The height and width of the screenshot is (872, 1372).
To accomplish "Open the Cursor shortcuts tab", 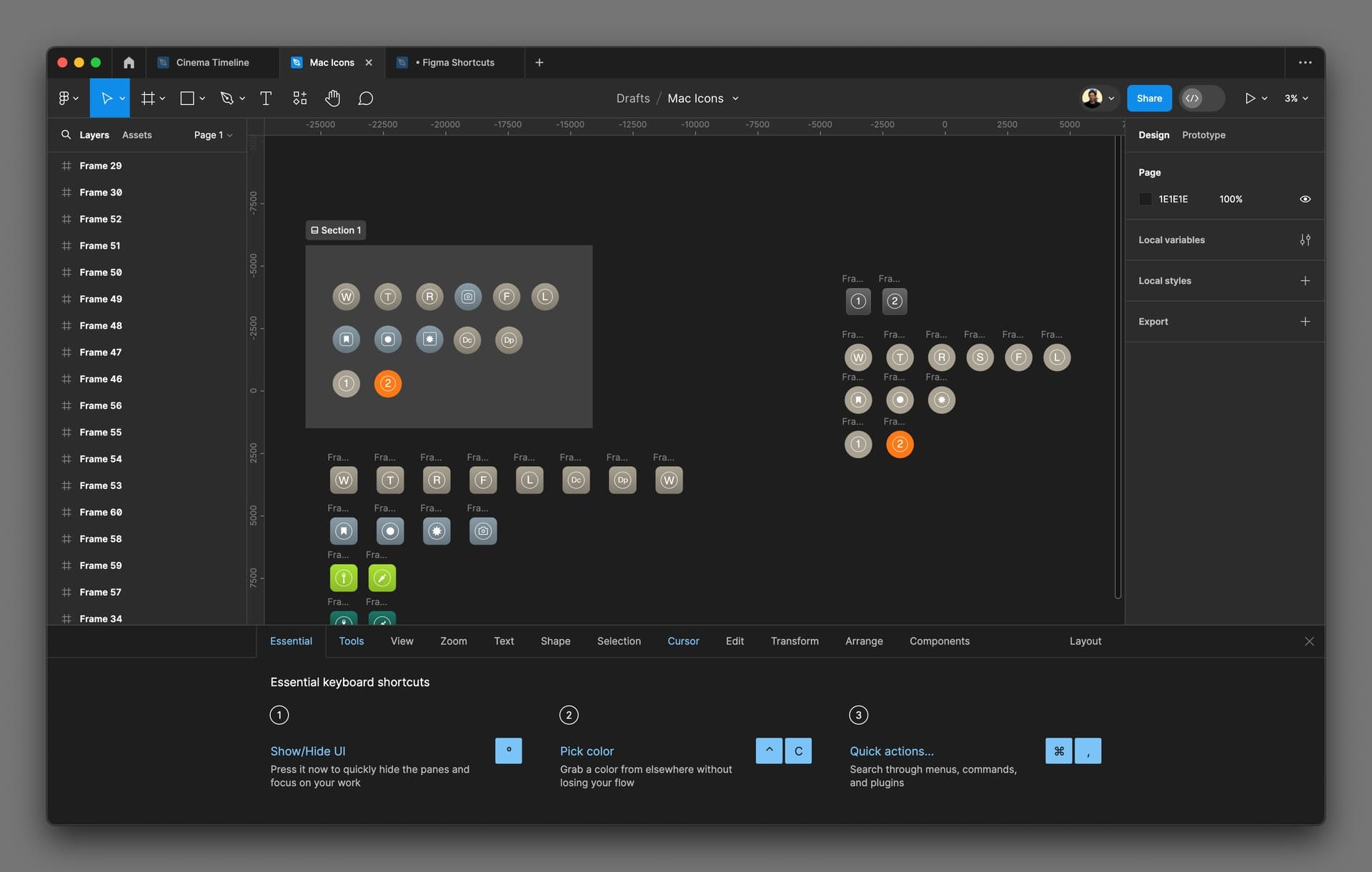I will coord(683,641).
